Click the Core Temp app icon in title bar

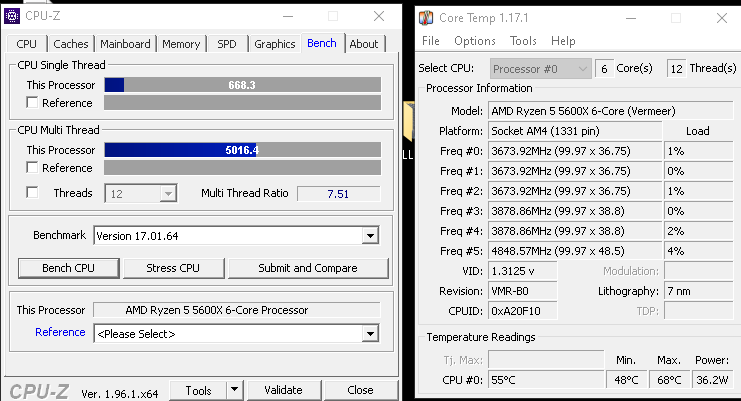426,18
